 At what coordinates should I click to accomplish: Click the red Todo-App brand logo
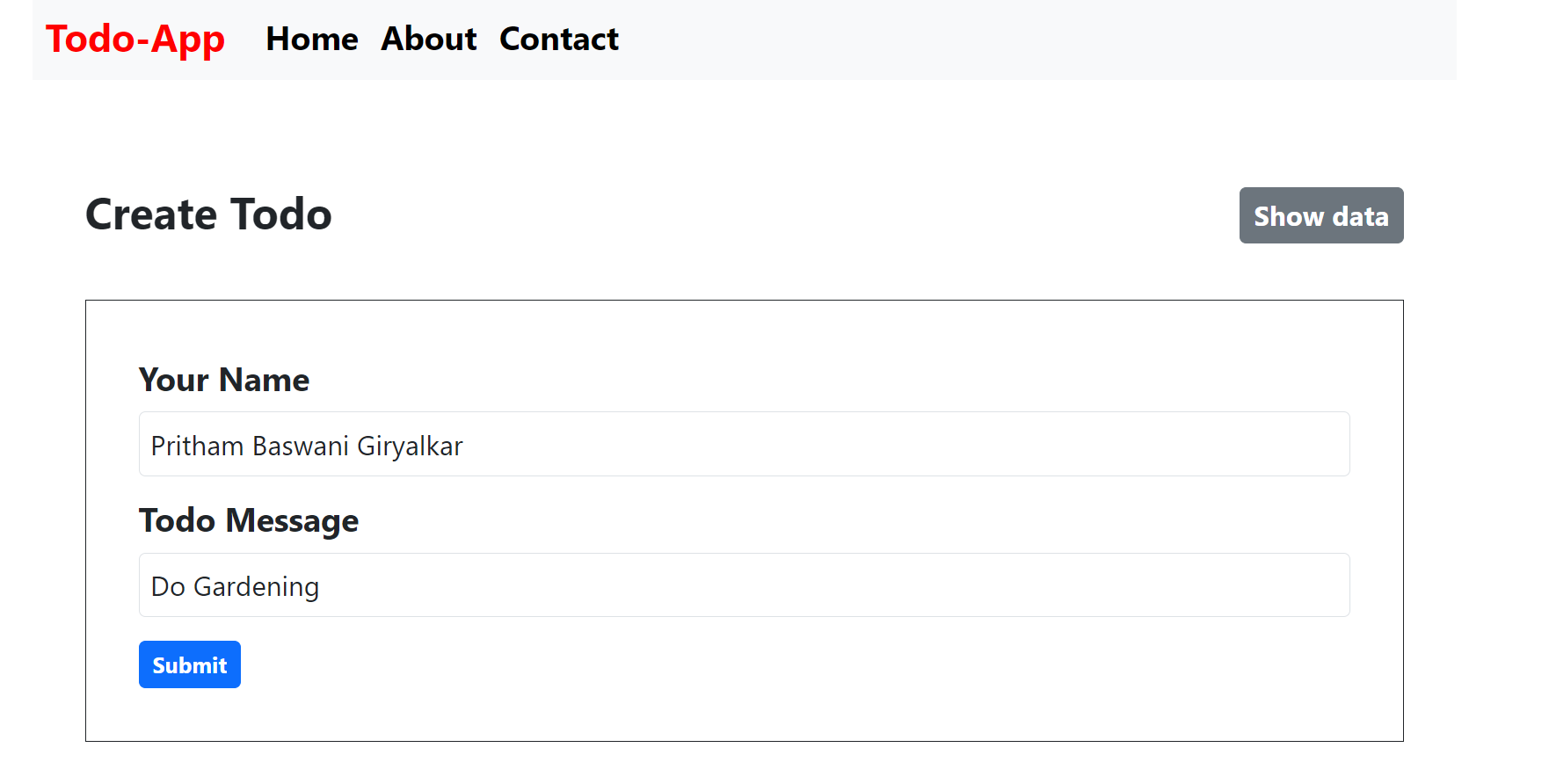click(135, 40)
